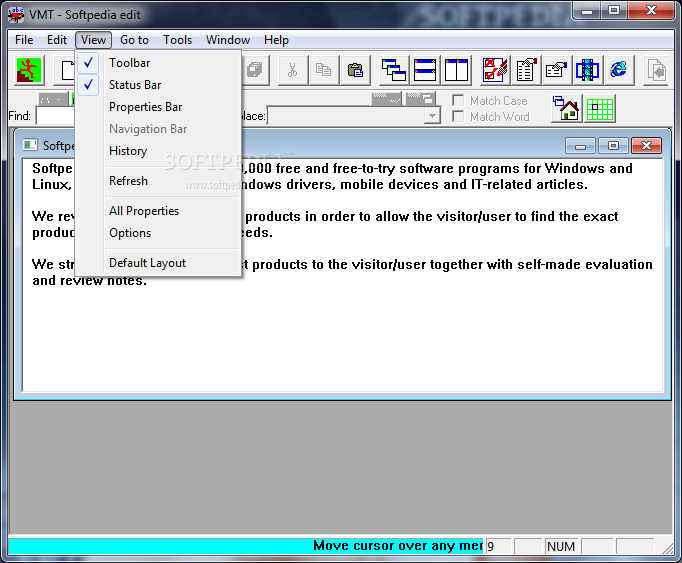This screenshot has height=563, width=682.
Task: Click the grayed Navigation Bar entry
Action: (x=159, y=129)
